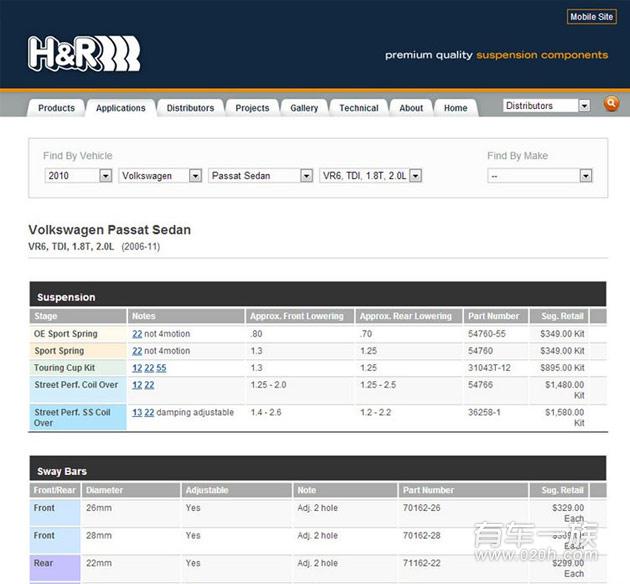Click note 55 in Touring Cup Kit row
This screenshot has height=584, width=630.
pyautogui.click(x=161, y=368)
